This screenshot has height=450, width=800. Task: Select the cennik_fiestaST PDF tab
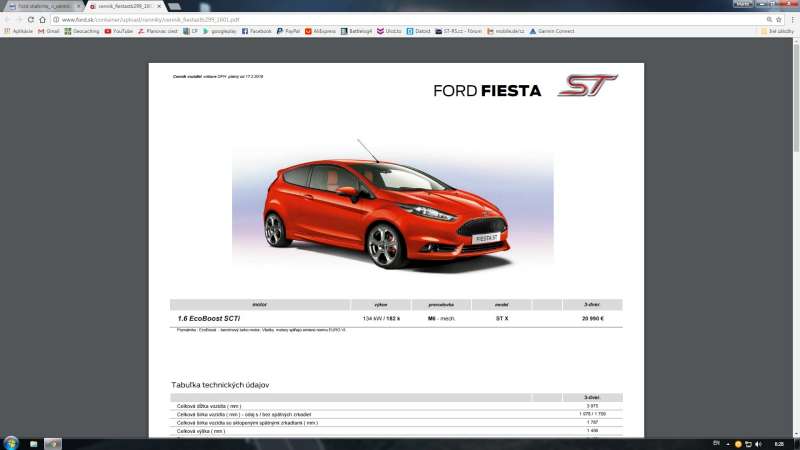pyautogui.click(x=122, y=6)
